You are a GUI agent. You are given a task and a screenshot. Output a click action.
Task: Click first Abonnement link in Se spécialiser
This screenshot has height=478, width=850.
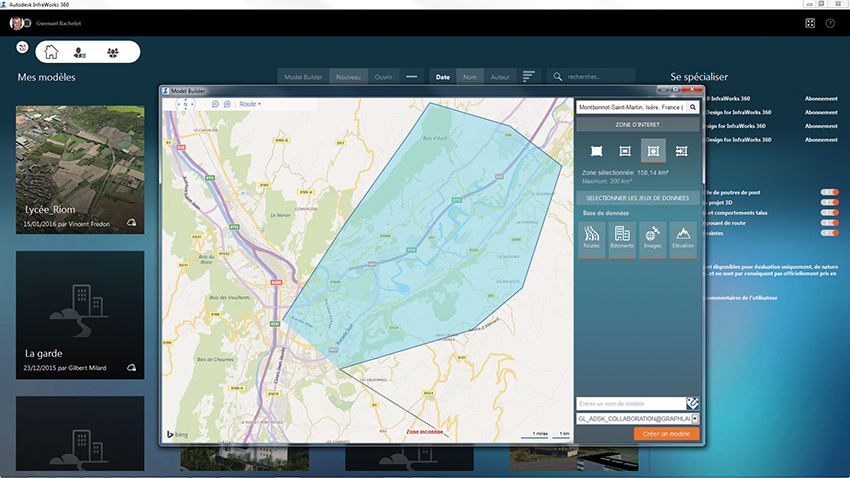pos(821,99)
